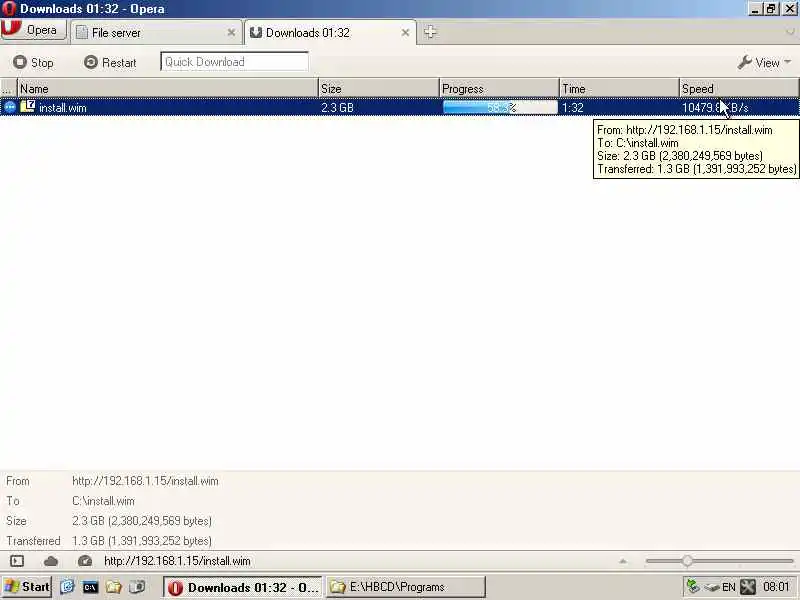Sort downloads by Name column
The image size is (800, 600).
point(168,88)
